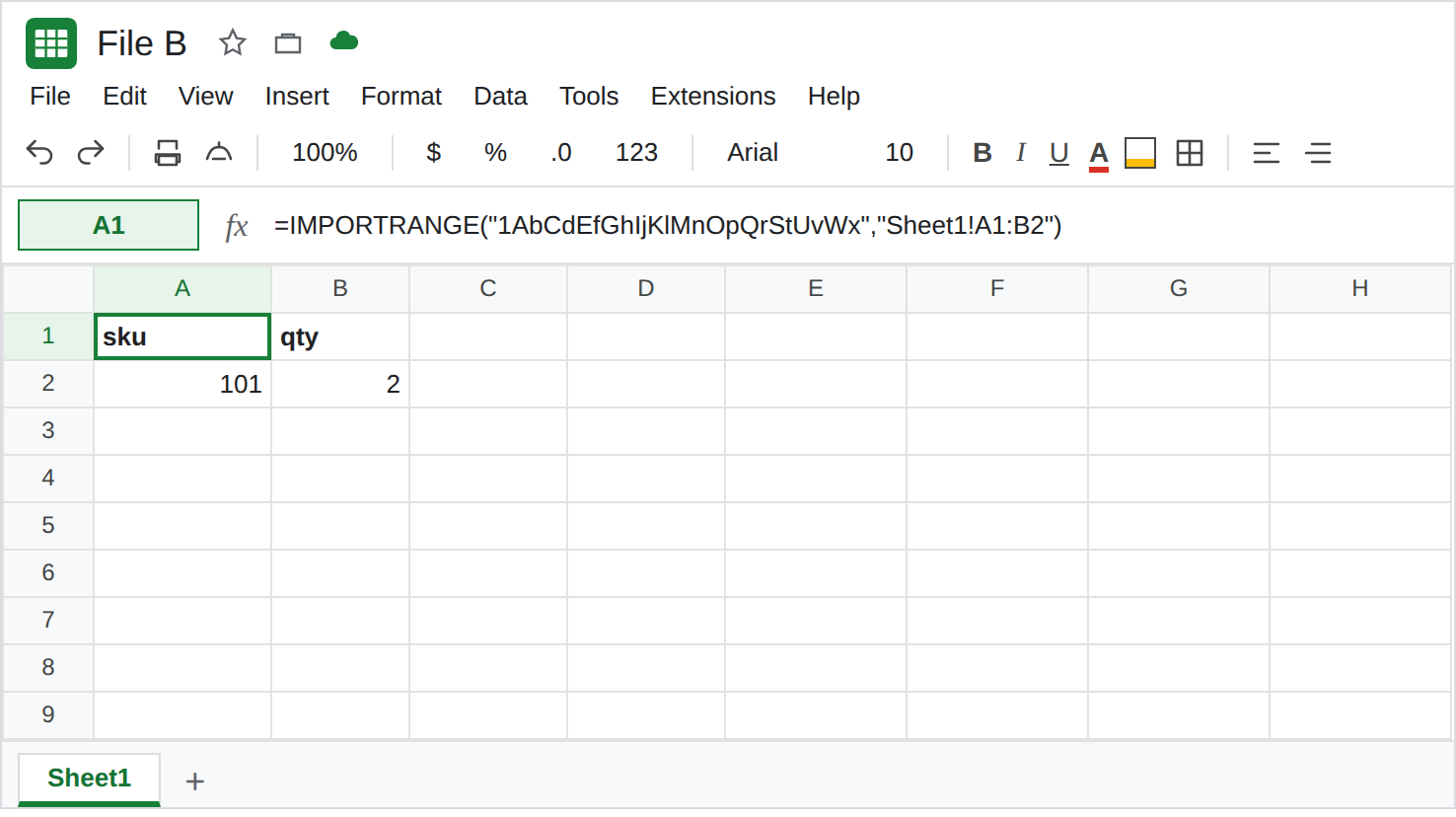
Task: Select row 2 header
Action: [48, 384]
